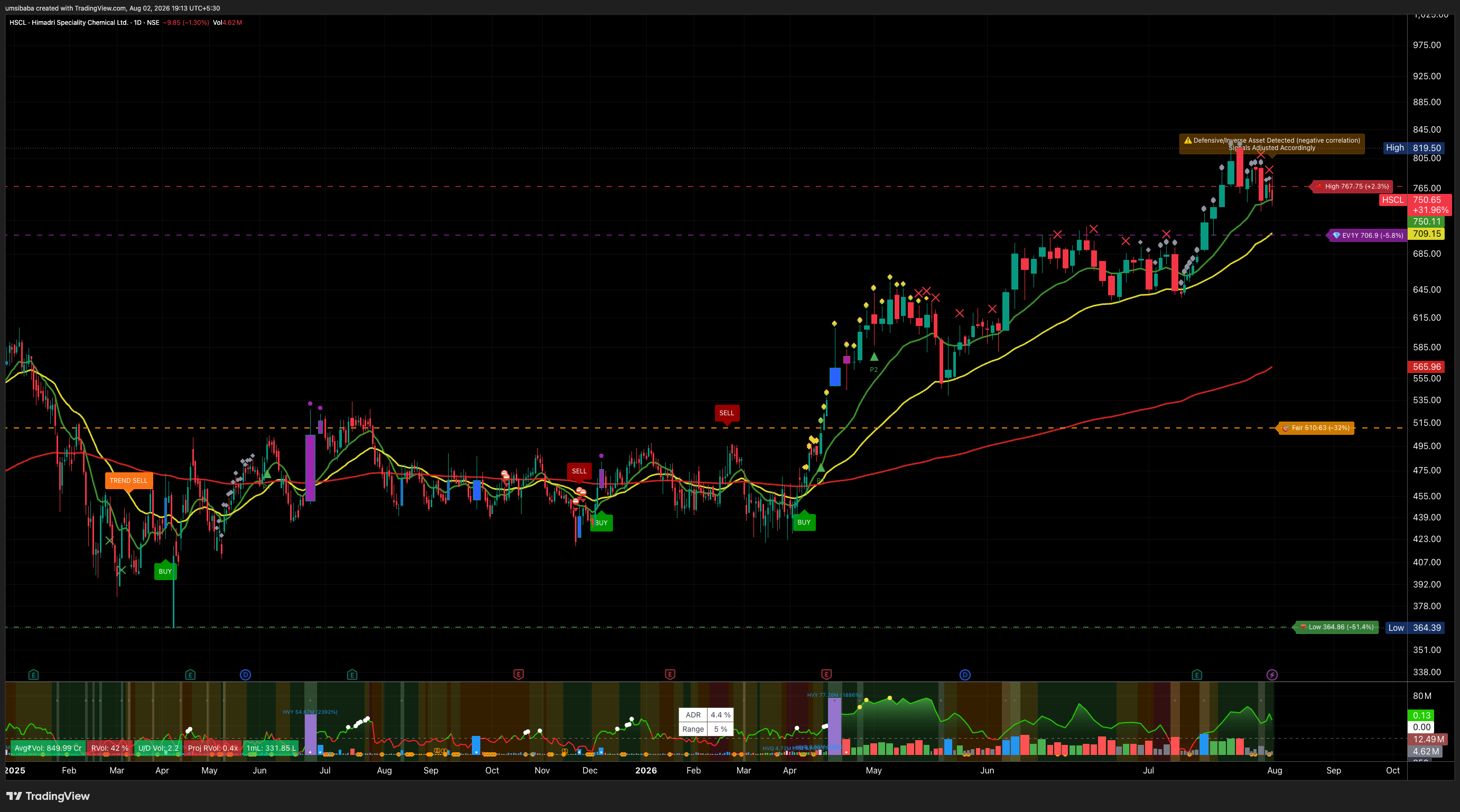The width and height of the screenshot is (1460, 812).
Task: Click the yellow 709.15 moving average tag
Action: point(1426,234)
